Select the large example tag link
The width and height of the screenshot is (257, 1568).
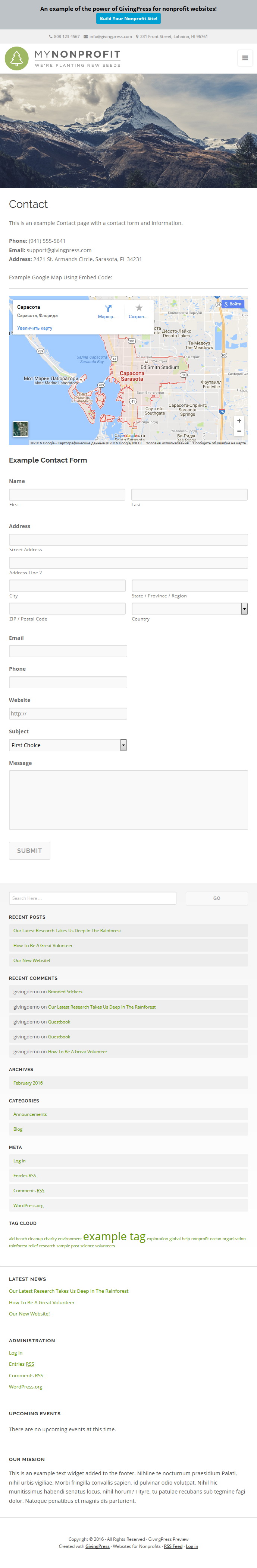pyautogui.click(x=114, y=1236)
